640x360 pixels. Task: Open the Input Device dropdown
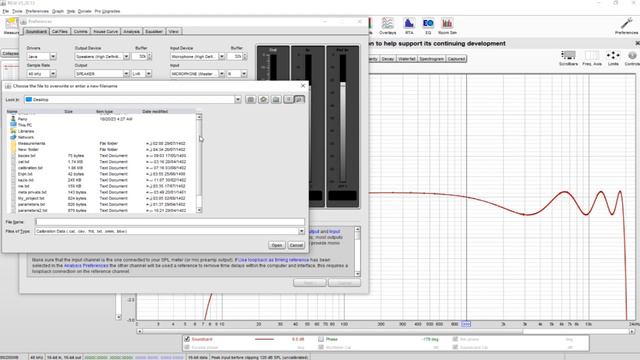(x=222, y=57)
